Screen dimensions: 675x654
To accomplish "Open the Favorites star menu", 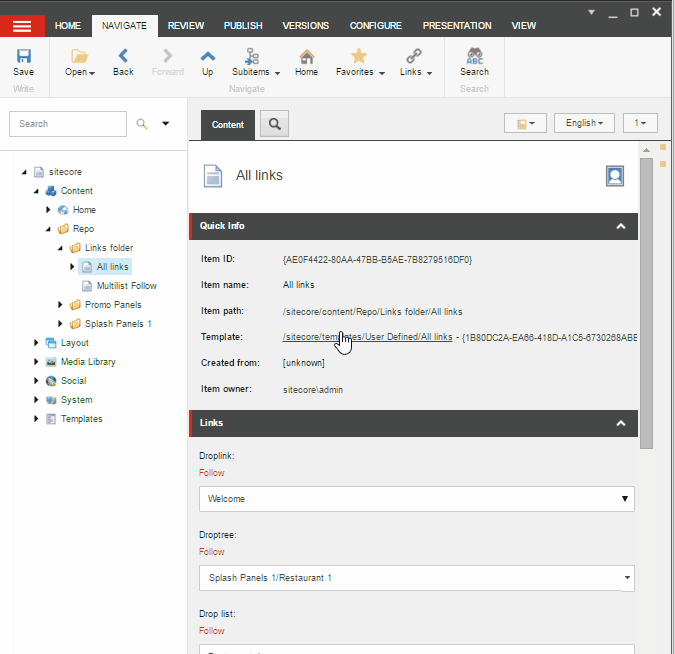I will 359,58.
